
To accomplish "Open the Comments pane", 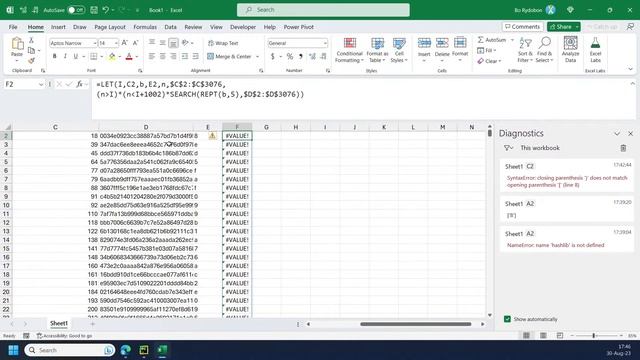I will [x=522, y=27].
